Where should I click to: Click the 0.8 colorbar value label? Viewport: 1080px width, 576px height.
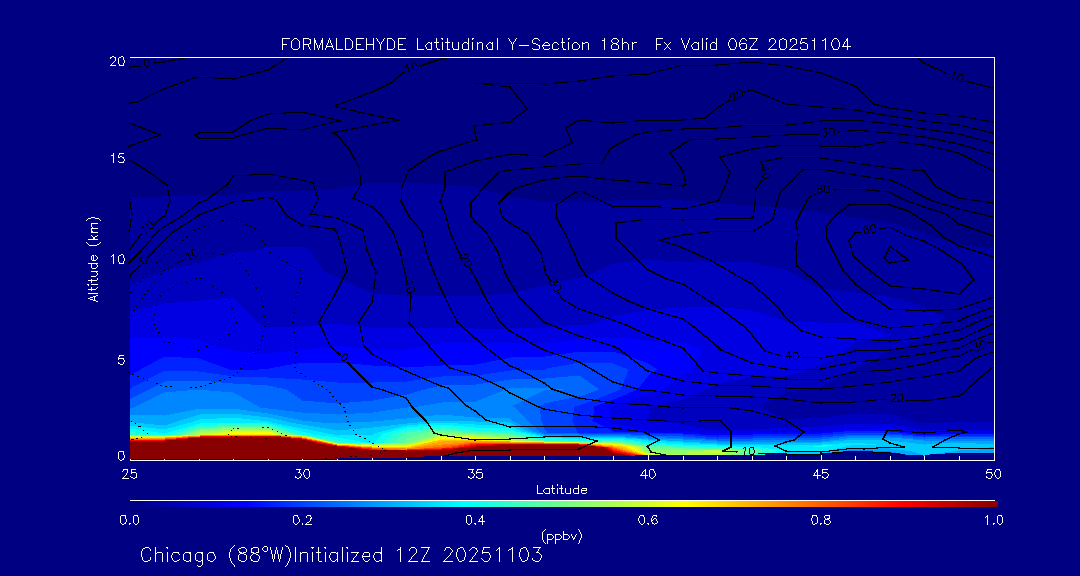click(x=821, y=520)
